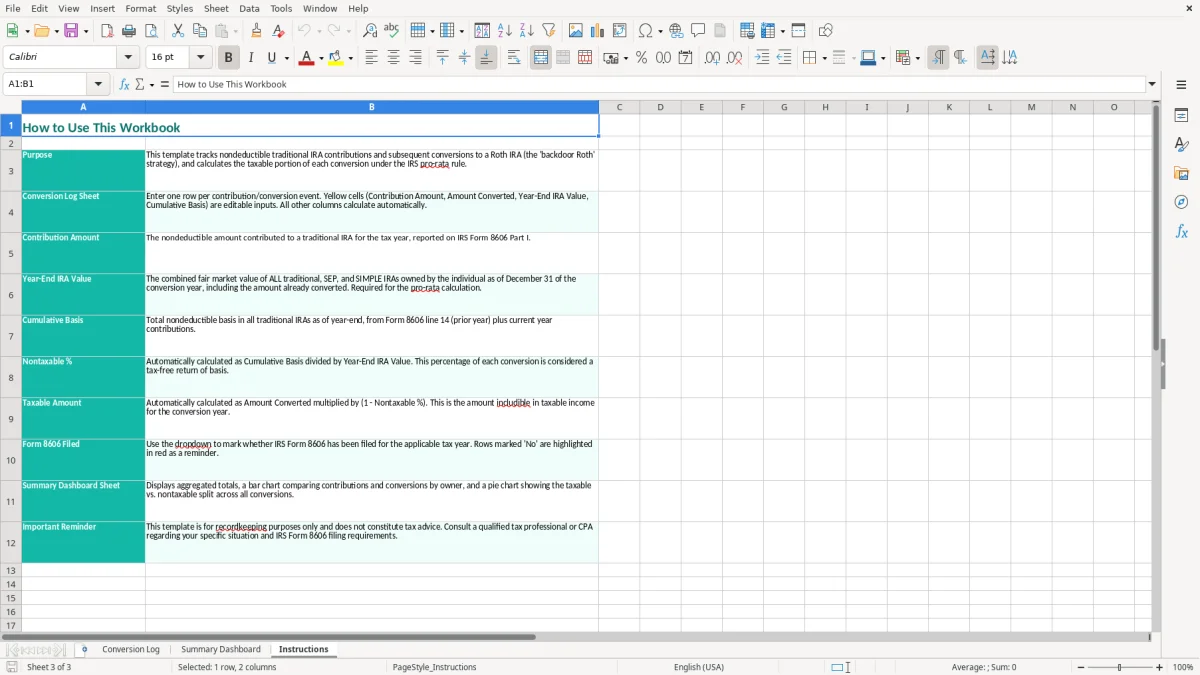Click the Copy icon
The height and width of the screenshot is (675, 1200).
coord(200,31)
